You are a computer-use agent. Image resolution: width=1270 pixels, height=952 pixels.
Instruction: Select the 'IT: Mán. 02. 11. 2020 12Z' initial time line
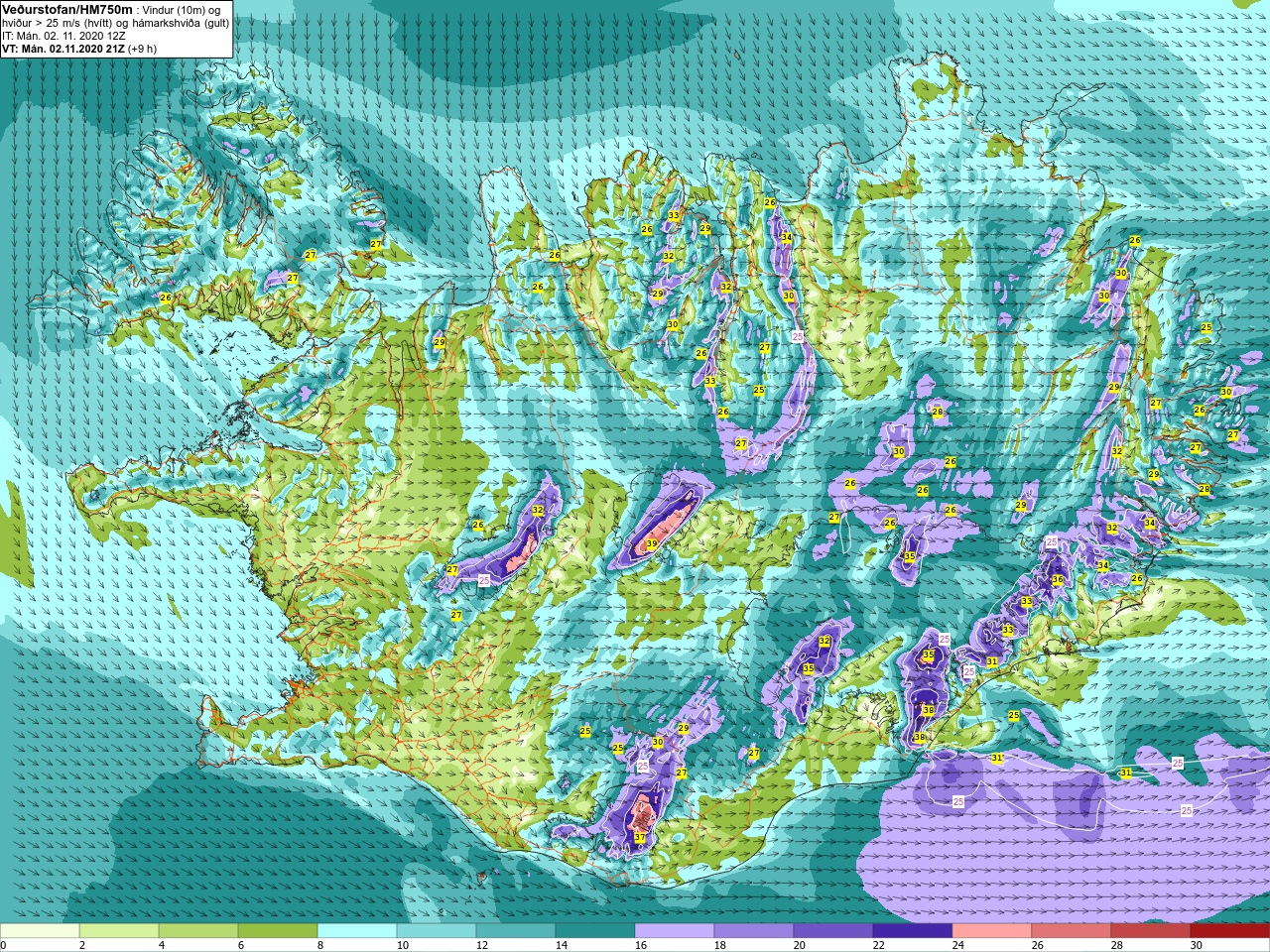pos(64,36)
